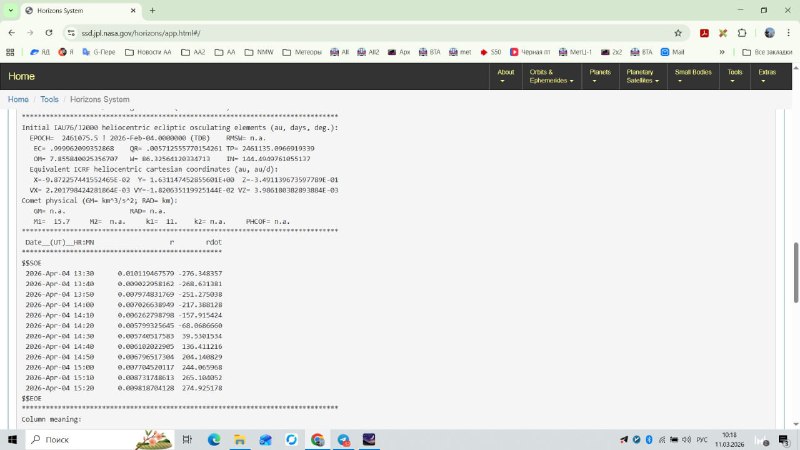800x450 pixels.
Task: Open the ЯД bookmark
Action: tap(40, 52)
